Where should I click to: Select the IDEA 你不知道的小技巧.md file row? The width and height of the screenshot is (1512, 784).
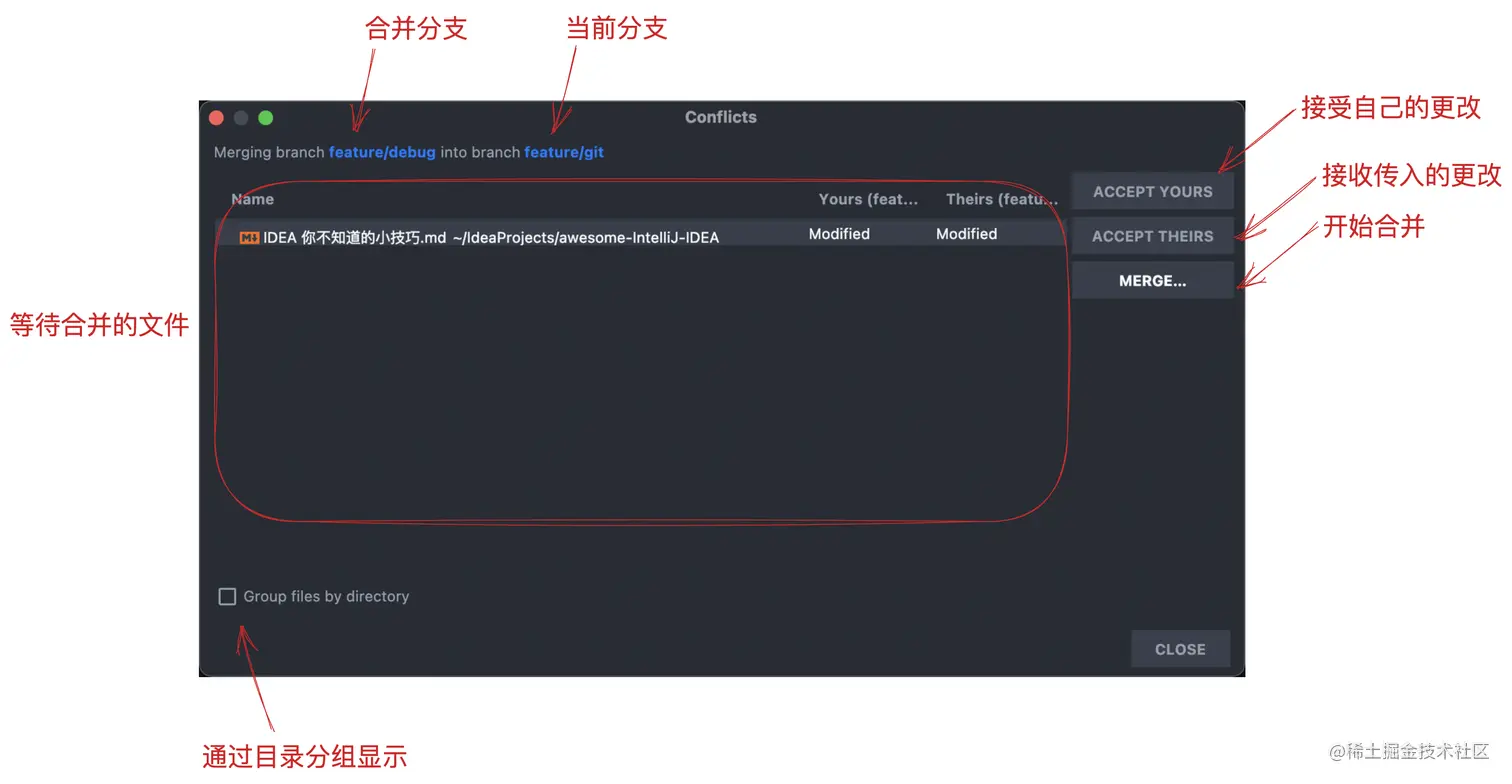640,235
